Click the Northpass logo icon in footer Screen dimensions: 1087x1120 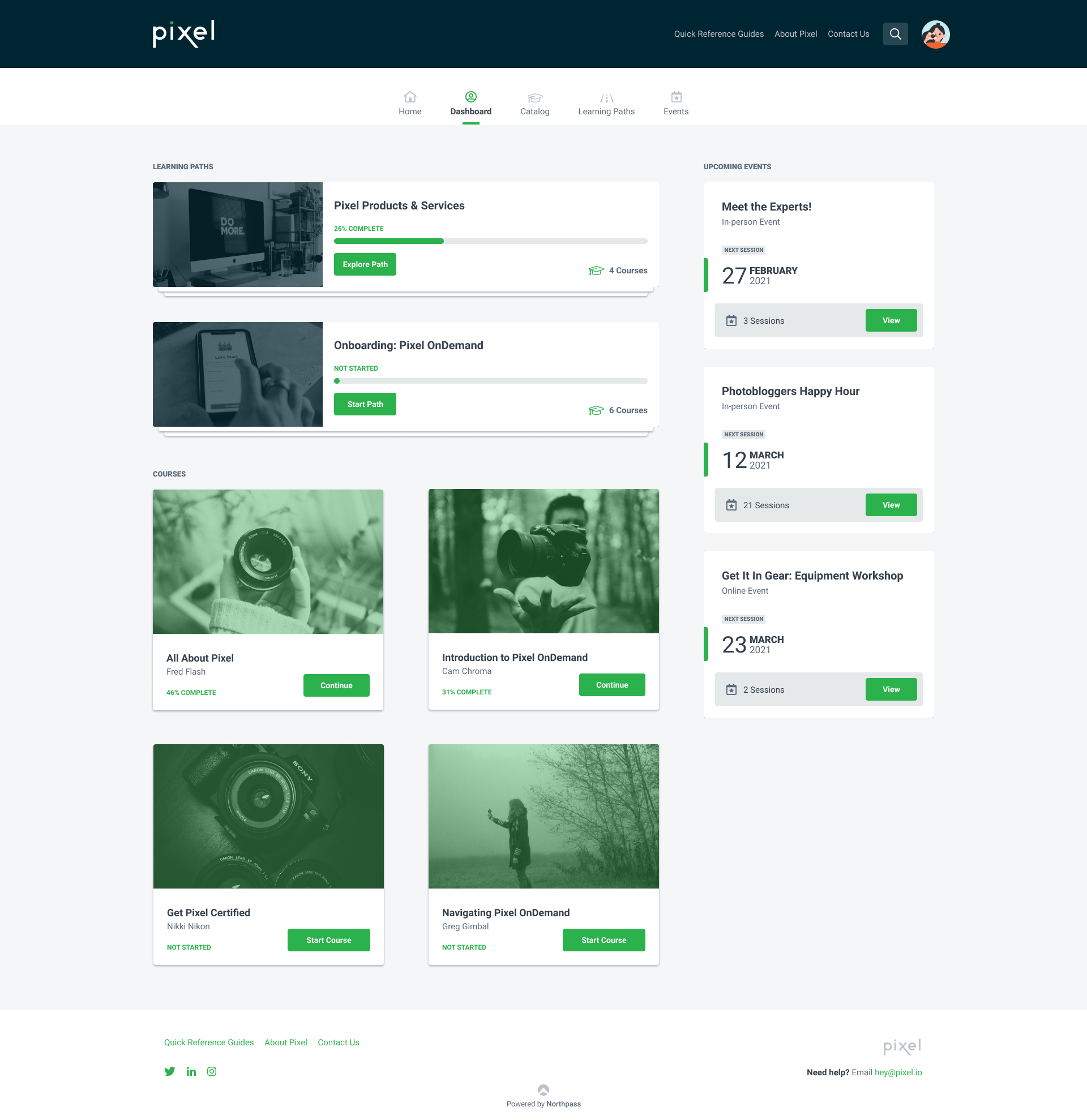(543, 1089)
